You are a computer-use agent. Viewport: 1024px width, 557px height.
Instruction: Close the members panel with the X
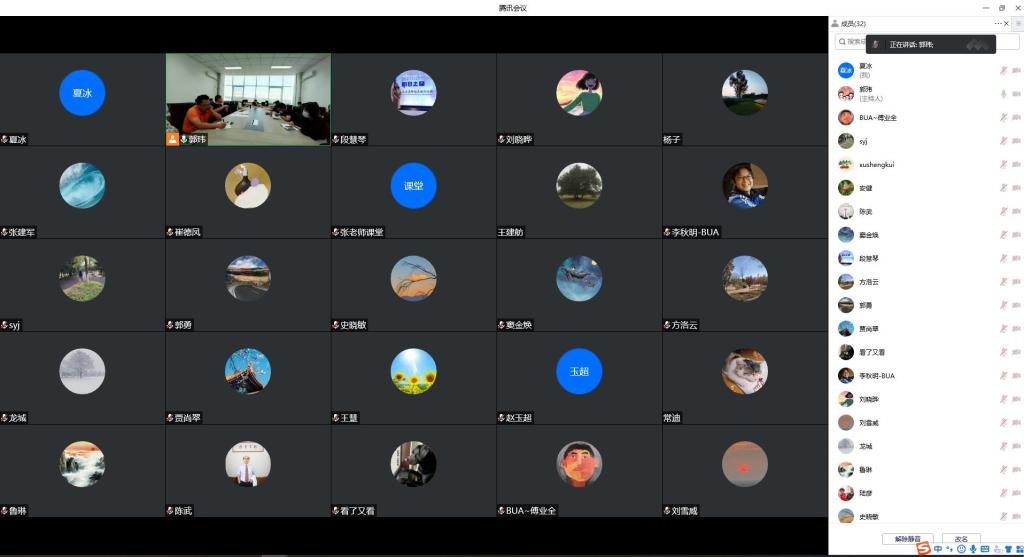[1006, 23]
